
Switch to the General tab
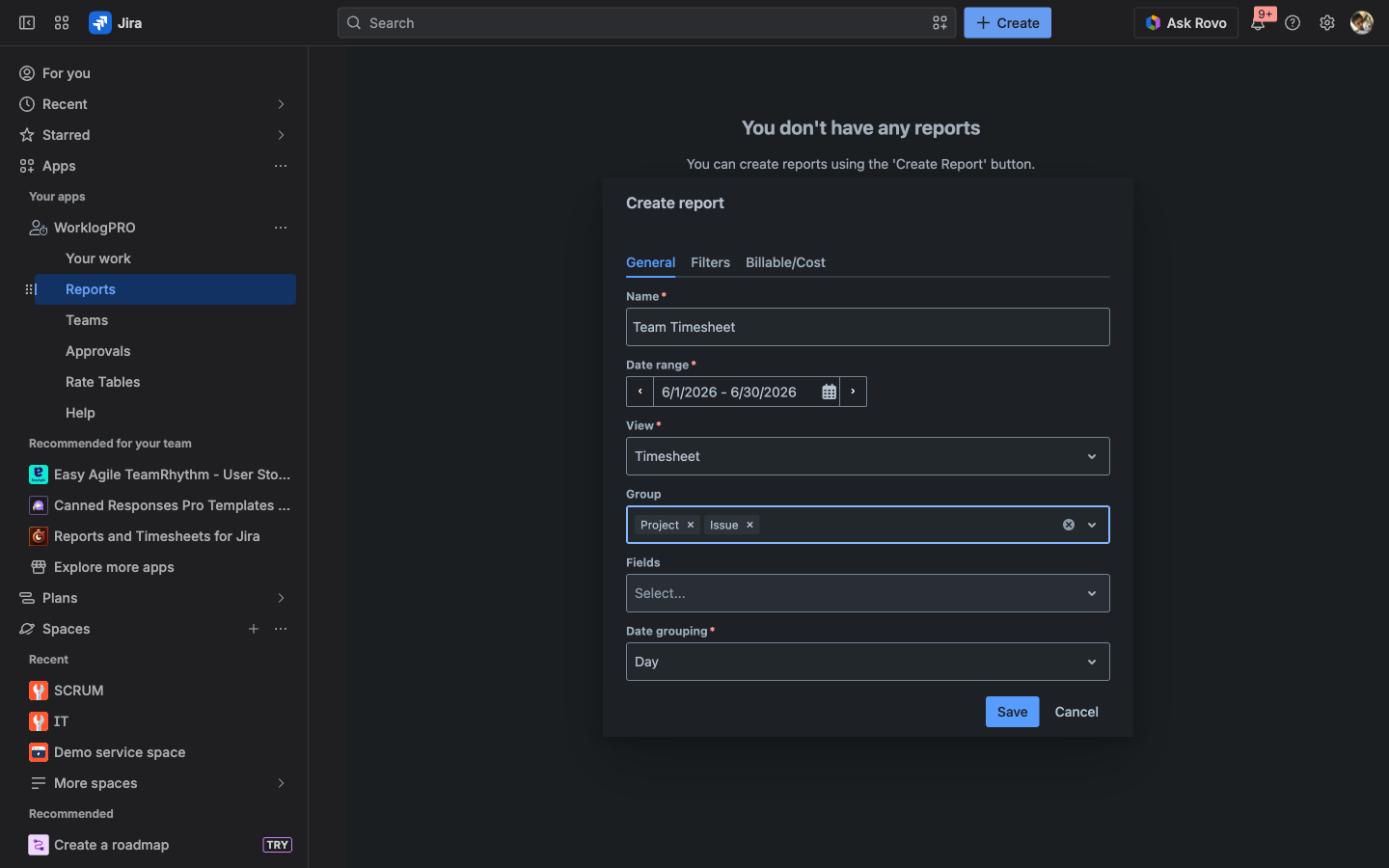pos(650,262)
